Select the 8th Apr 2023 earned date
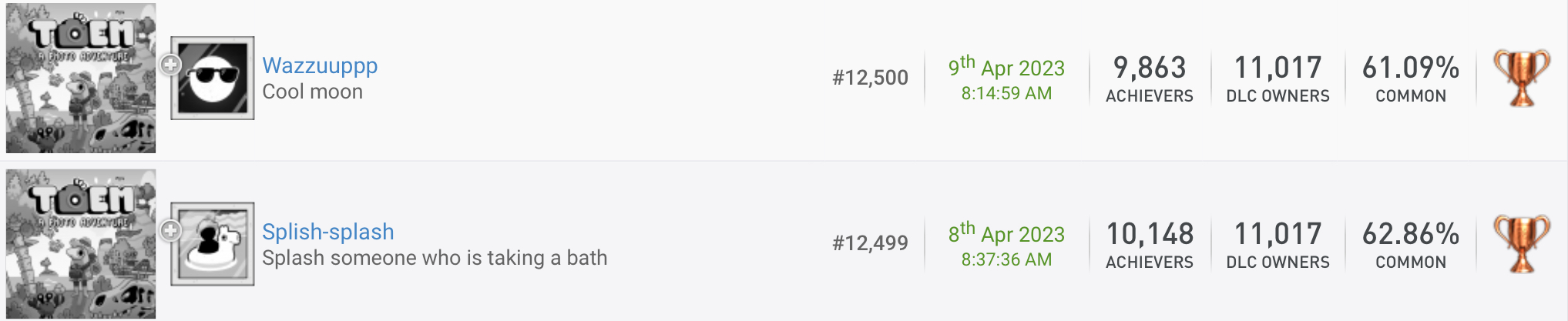 [x=1006, y=233]
